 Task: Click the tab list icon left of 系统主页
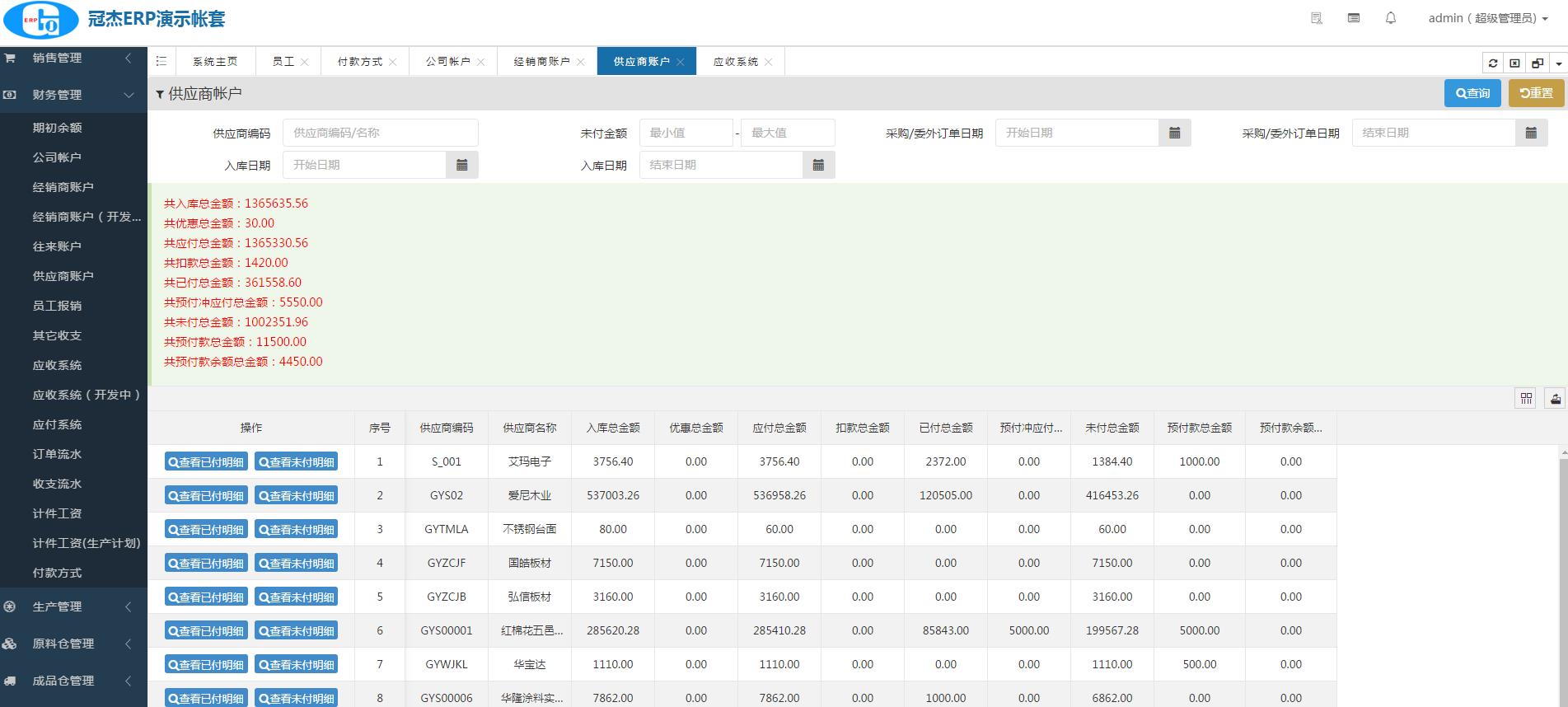161,62
